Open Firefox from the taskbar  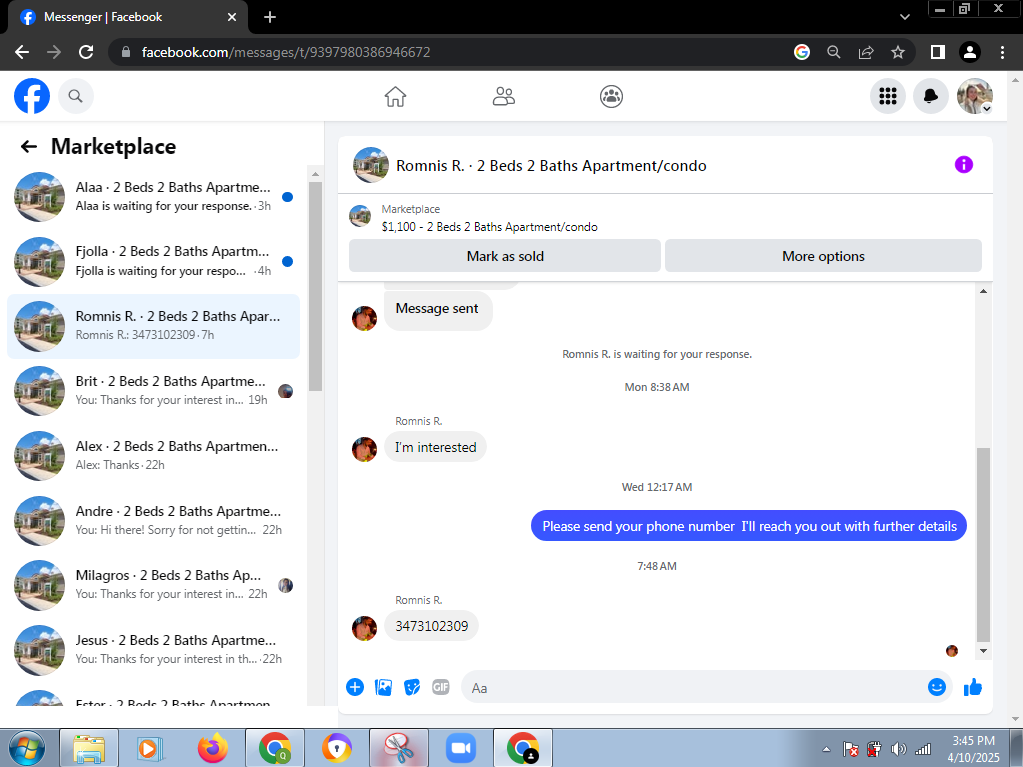click(213, 749)
